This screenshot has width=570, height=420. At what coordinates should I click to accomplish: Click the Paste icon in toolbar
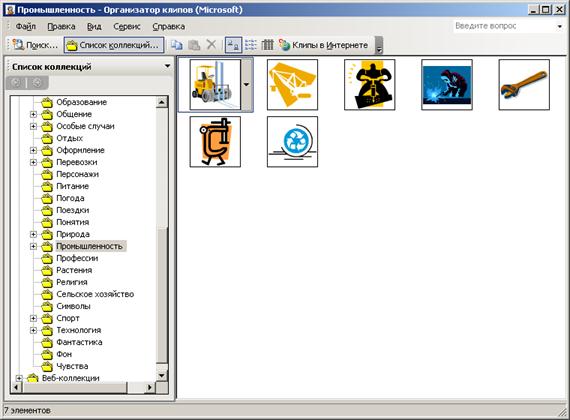pyautogui.click(x=194, y=45)
